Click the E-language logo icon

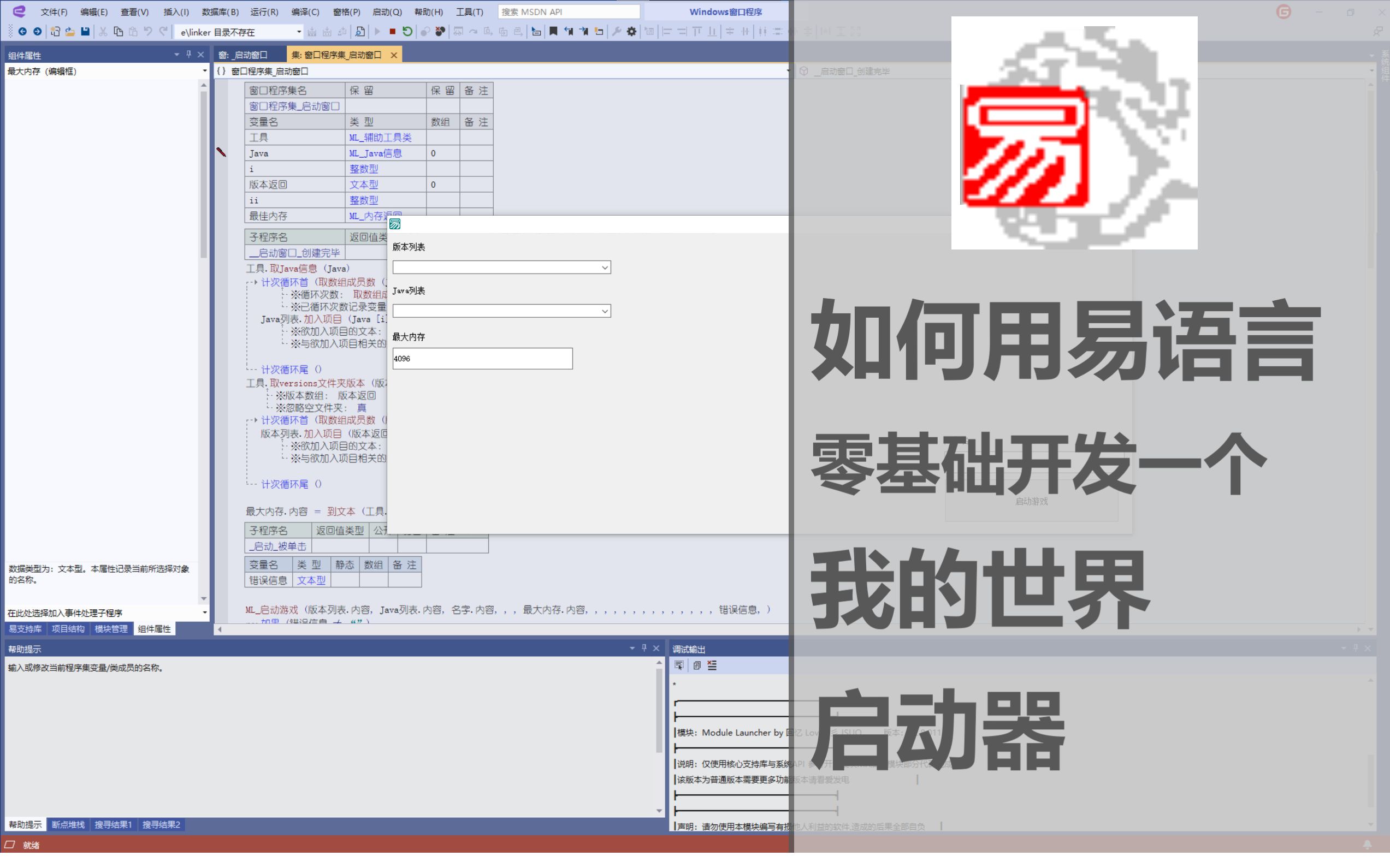19,11
